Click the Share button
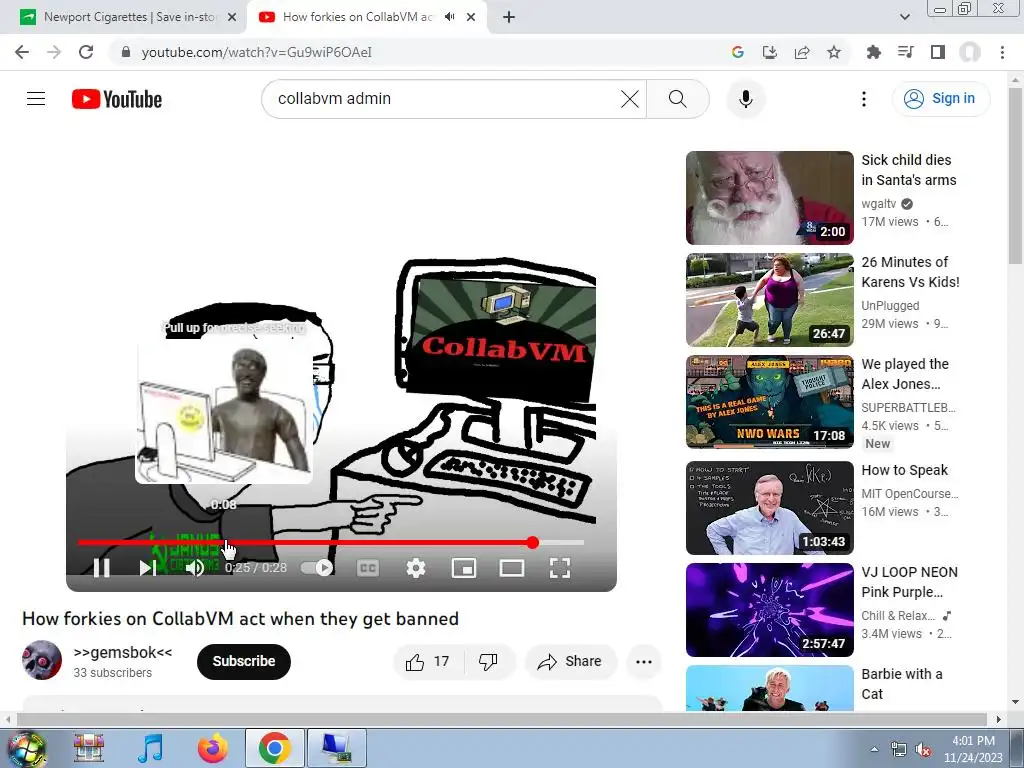 (570, 662)
